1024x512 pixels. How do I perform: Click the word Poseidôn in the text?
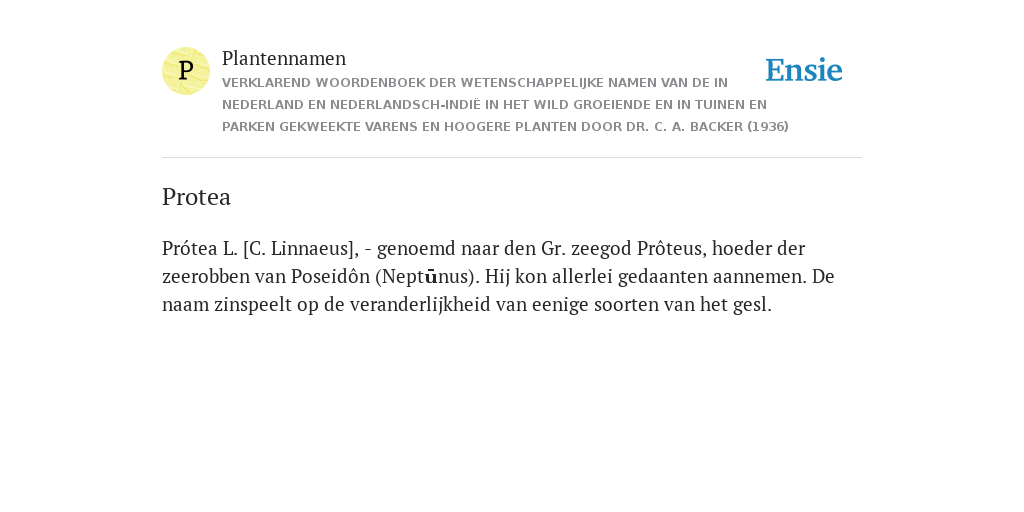(x=330, y=277)
